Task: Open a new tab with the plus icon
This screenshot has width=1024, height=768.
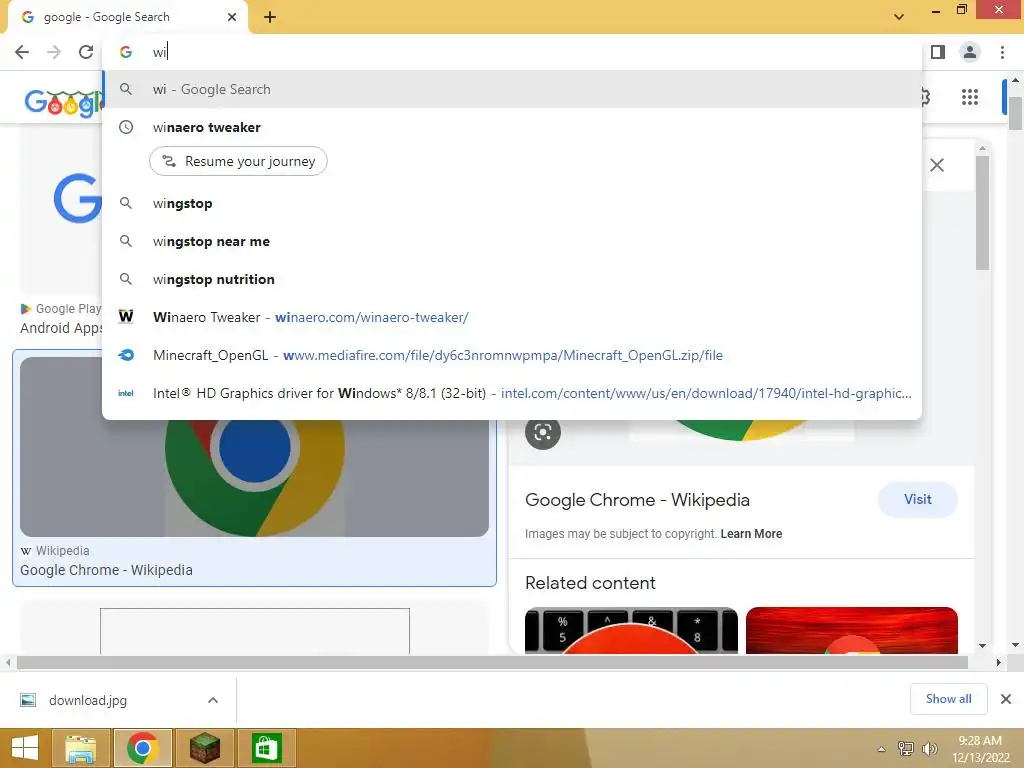Action: [270, 18]
